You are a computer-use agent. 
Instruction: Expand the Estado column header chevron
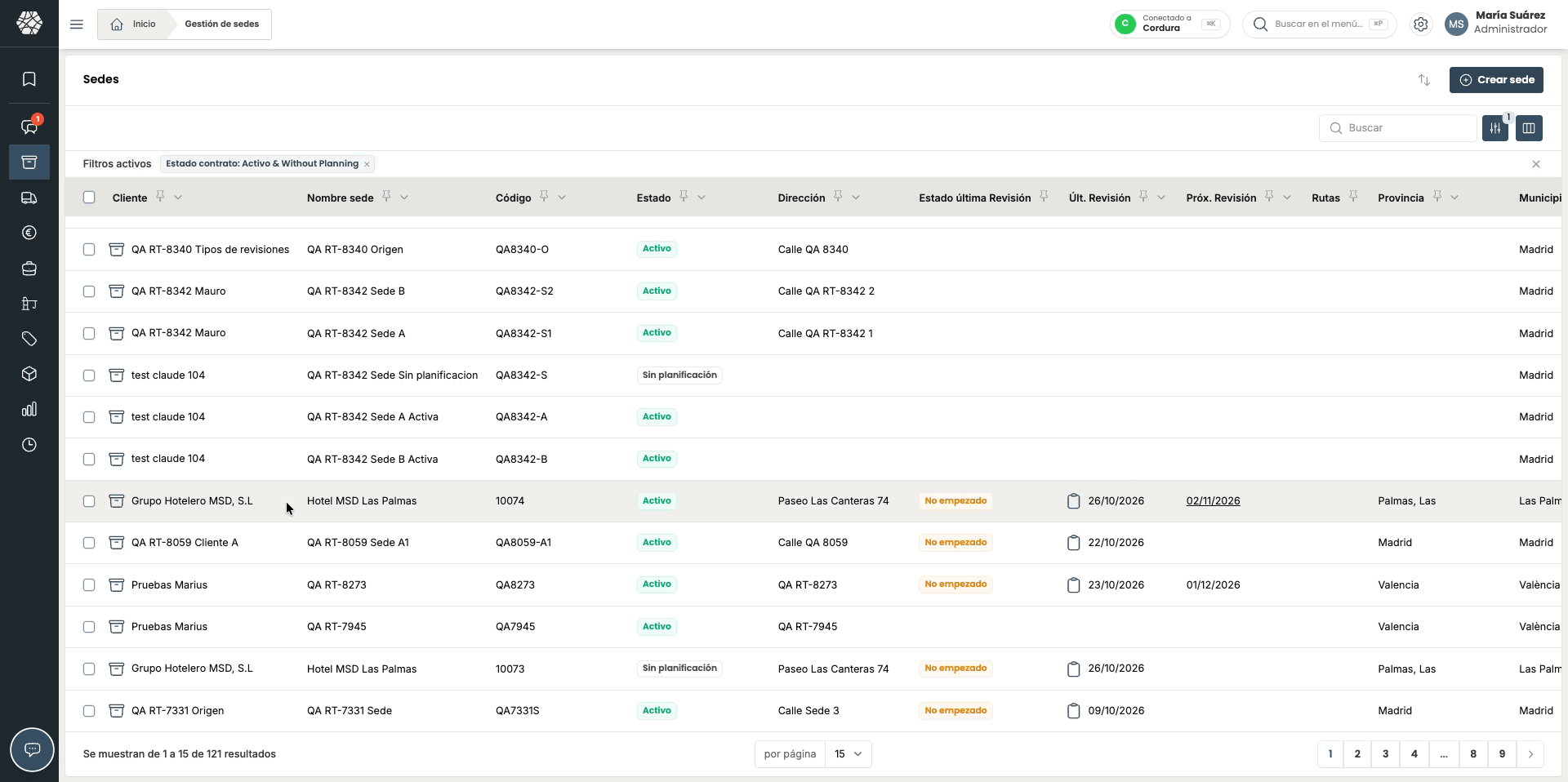tap(702, 198)
